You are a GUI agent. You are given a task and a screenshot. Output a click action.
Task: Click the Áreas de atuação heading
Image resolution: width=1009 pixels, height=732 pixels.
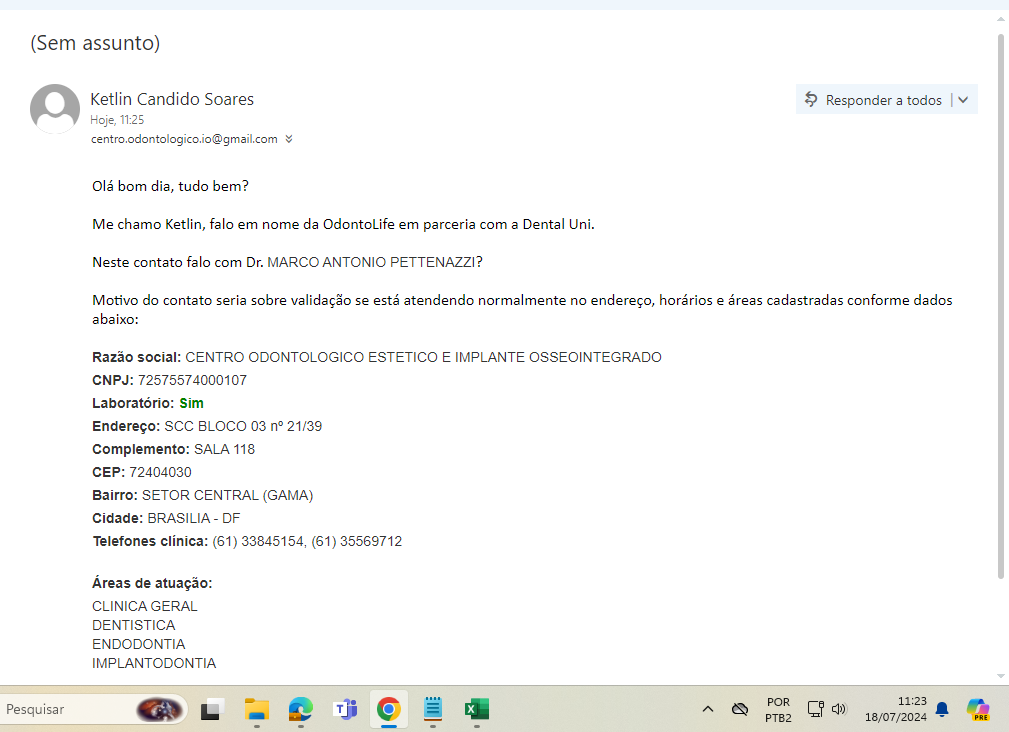[152, 583]
